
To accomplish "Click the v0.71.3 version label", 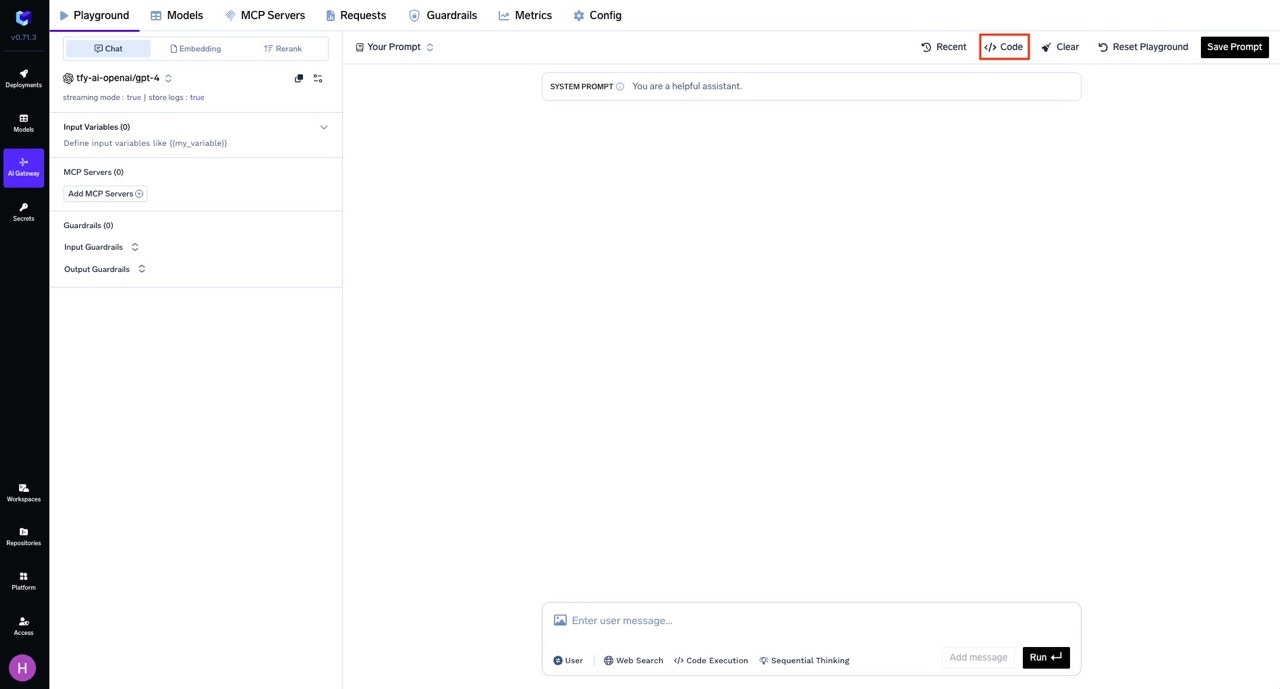I will pos(23,38).
